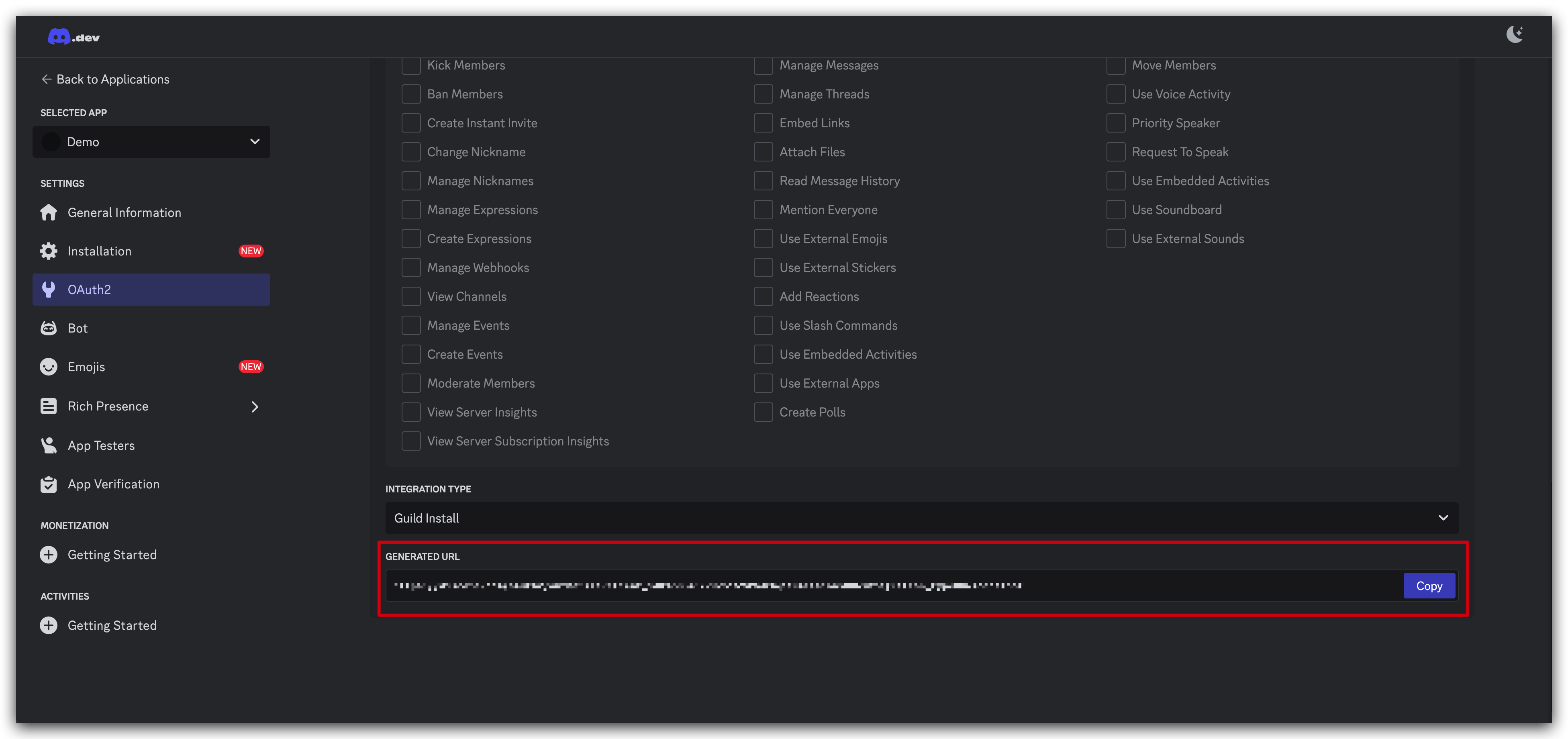Open Emojis via the smiley icon

click(49, 366)
